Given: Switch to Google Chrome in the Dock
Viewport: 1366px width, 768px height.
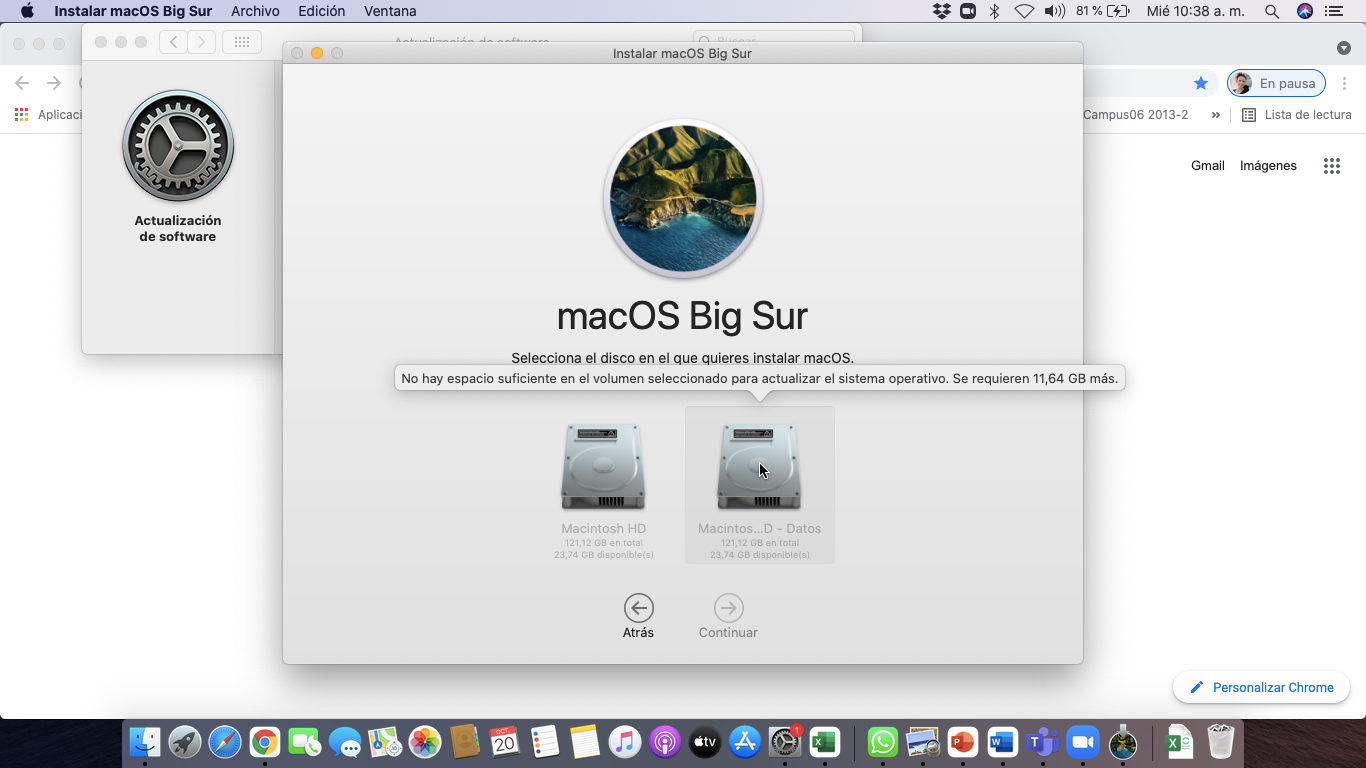Looking at the screenshot, I should 265,742.
